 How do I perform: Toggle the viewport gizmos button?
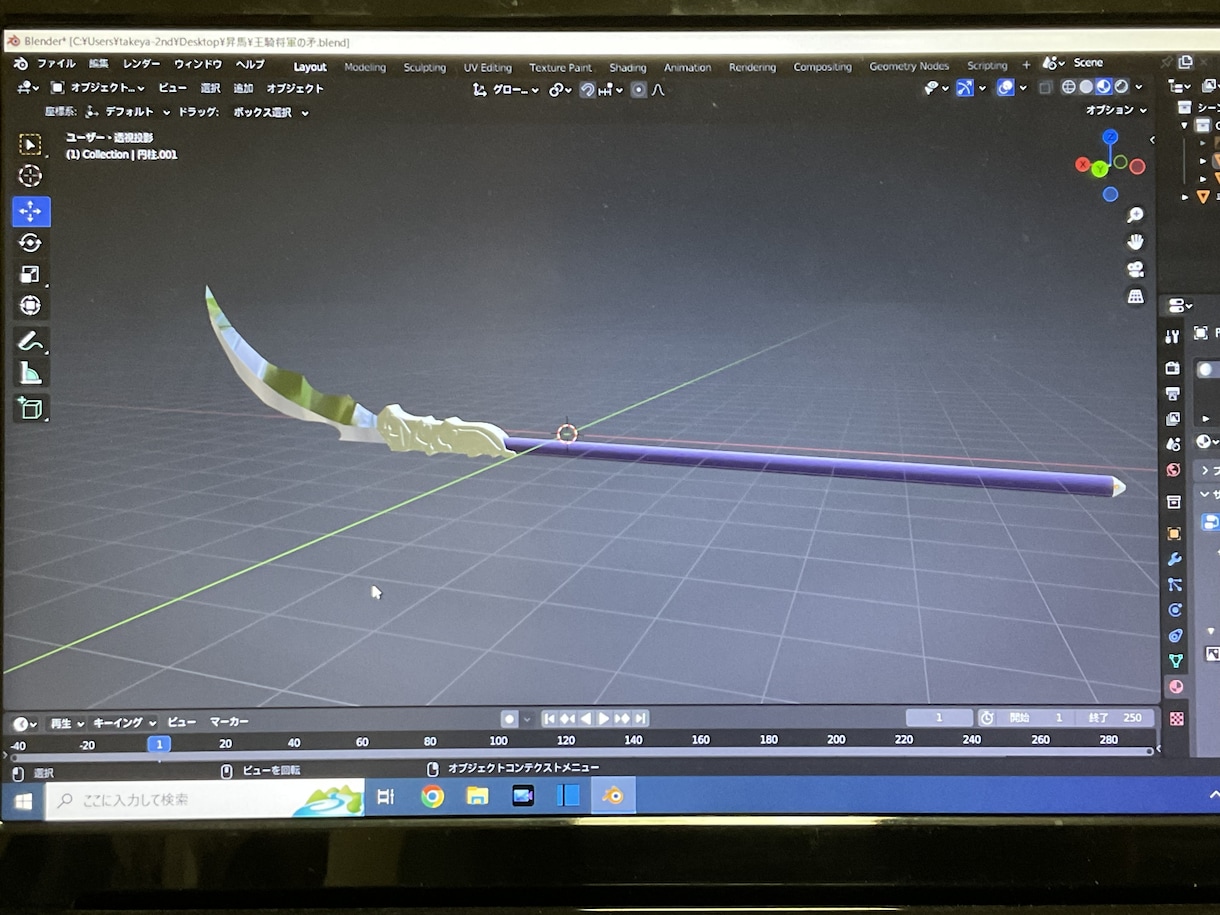pyautogui.click(x=964, y=88)
